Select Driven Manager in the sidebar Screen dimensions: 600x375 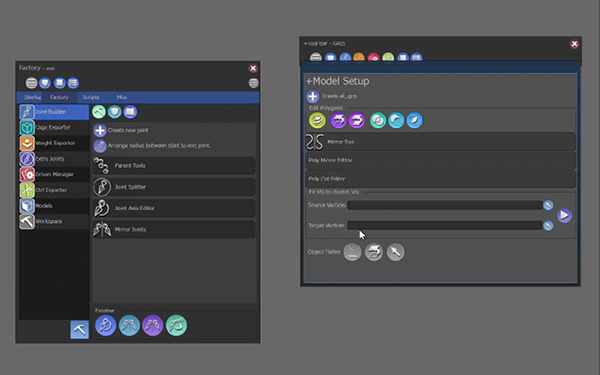tap(54, 174)
